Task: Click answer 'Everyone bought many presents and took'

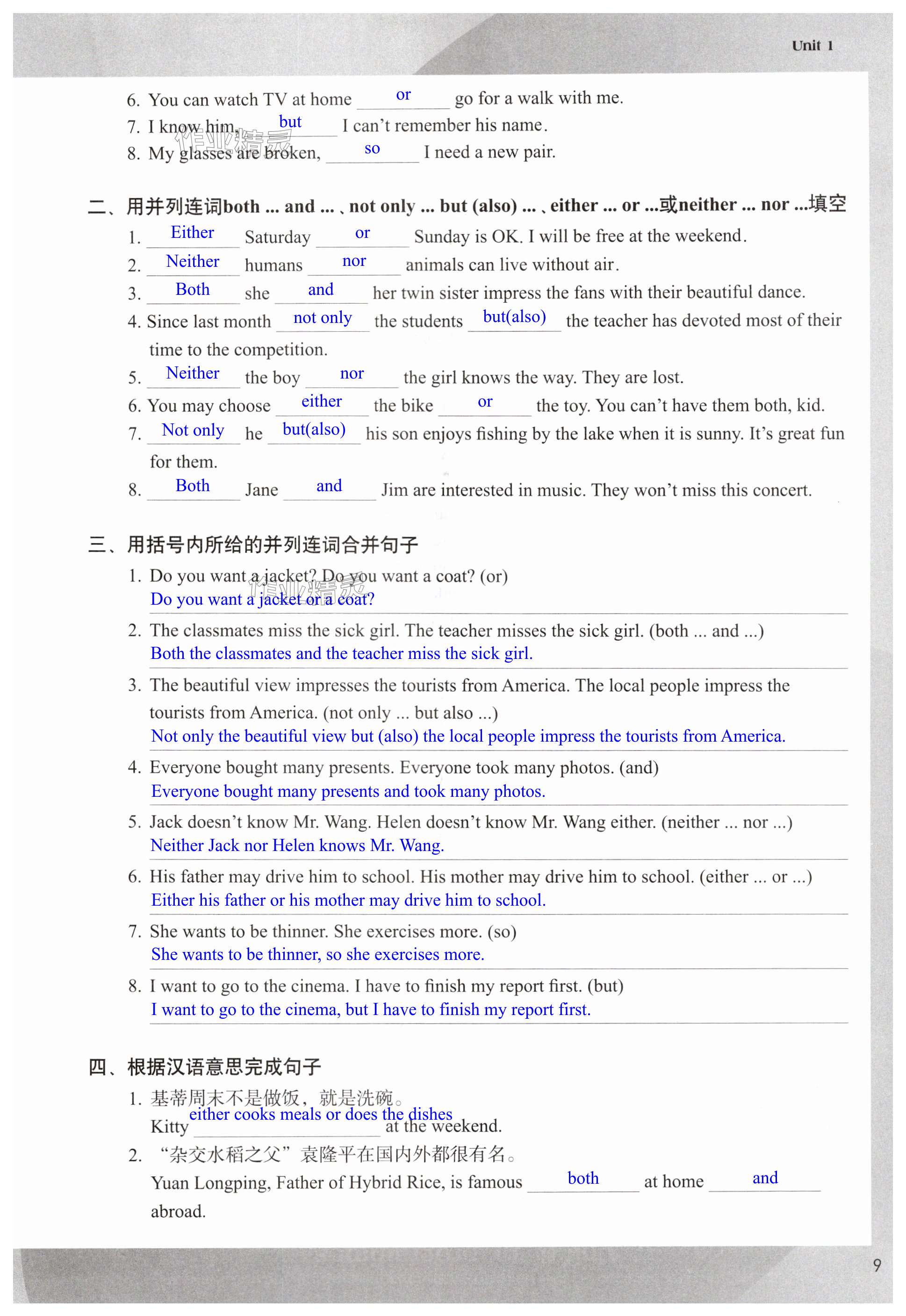Action: pos(348,792)
